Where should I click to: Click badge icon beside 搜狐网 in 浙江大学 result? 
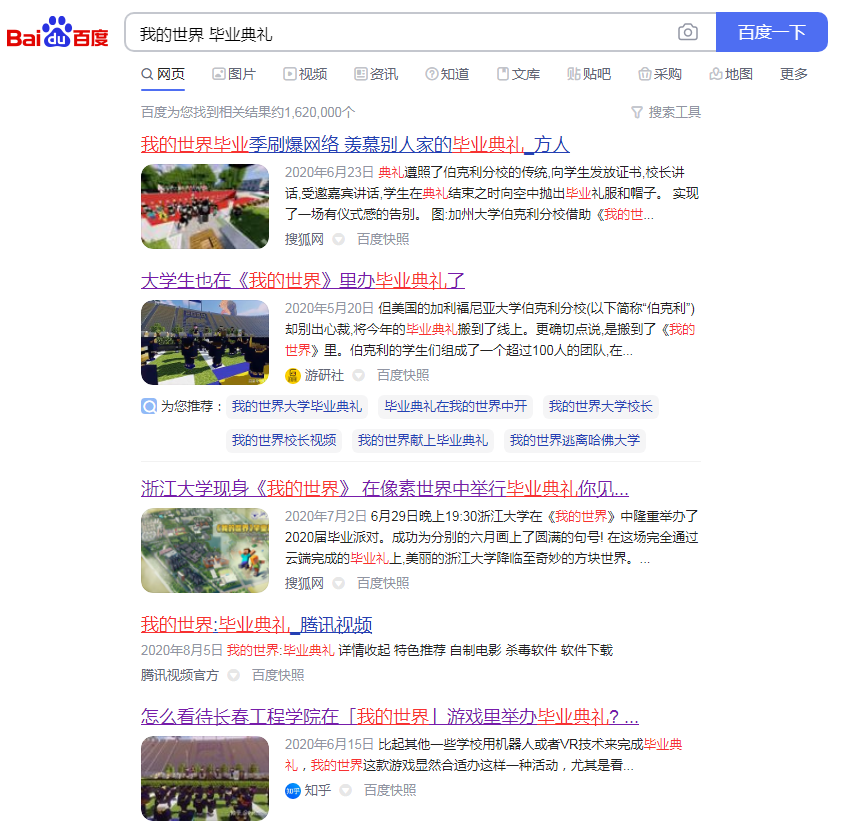point(338,583)
